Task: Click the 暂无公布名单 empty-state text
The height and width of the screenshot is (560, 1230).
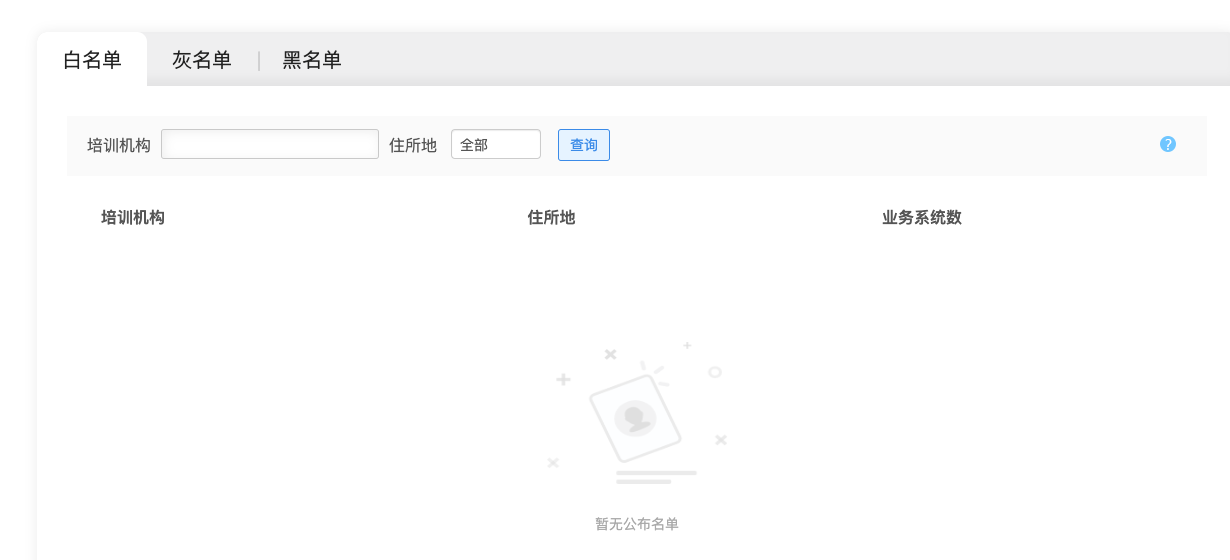Action: (x=637, y=524)
